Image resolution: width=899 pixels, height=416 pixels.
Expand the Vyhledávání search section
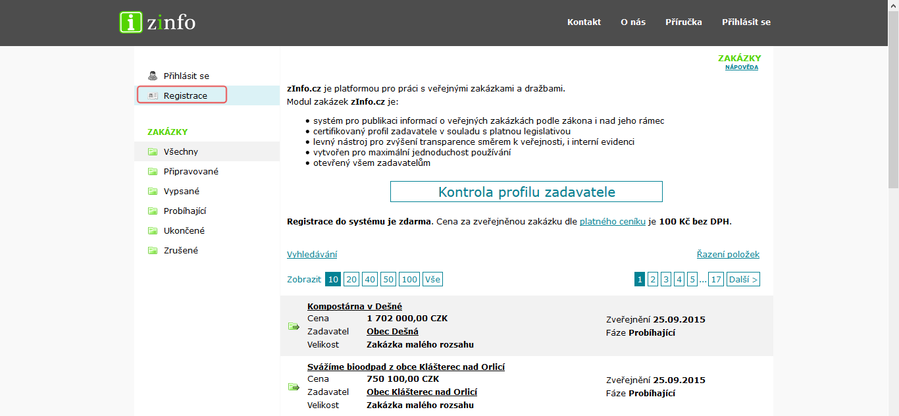coord(312,255)
